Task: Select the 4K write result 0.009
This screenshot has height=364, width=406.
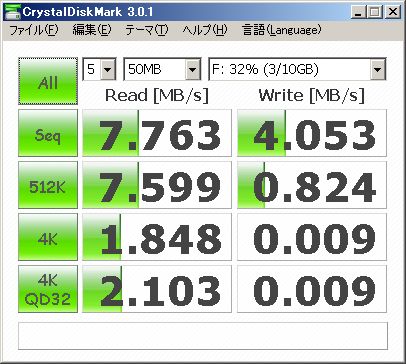Action: 312,237
